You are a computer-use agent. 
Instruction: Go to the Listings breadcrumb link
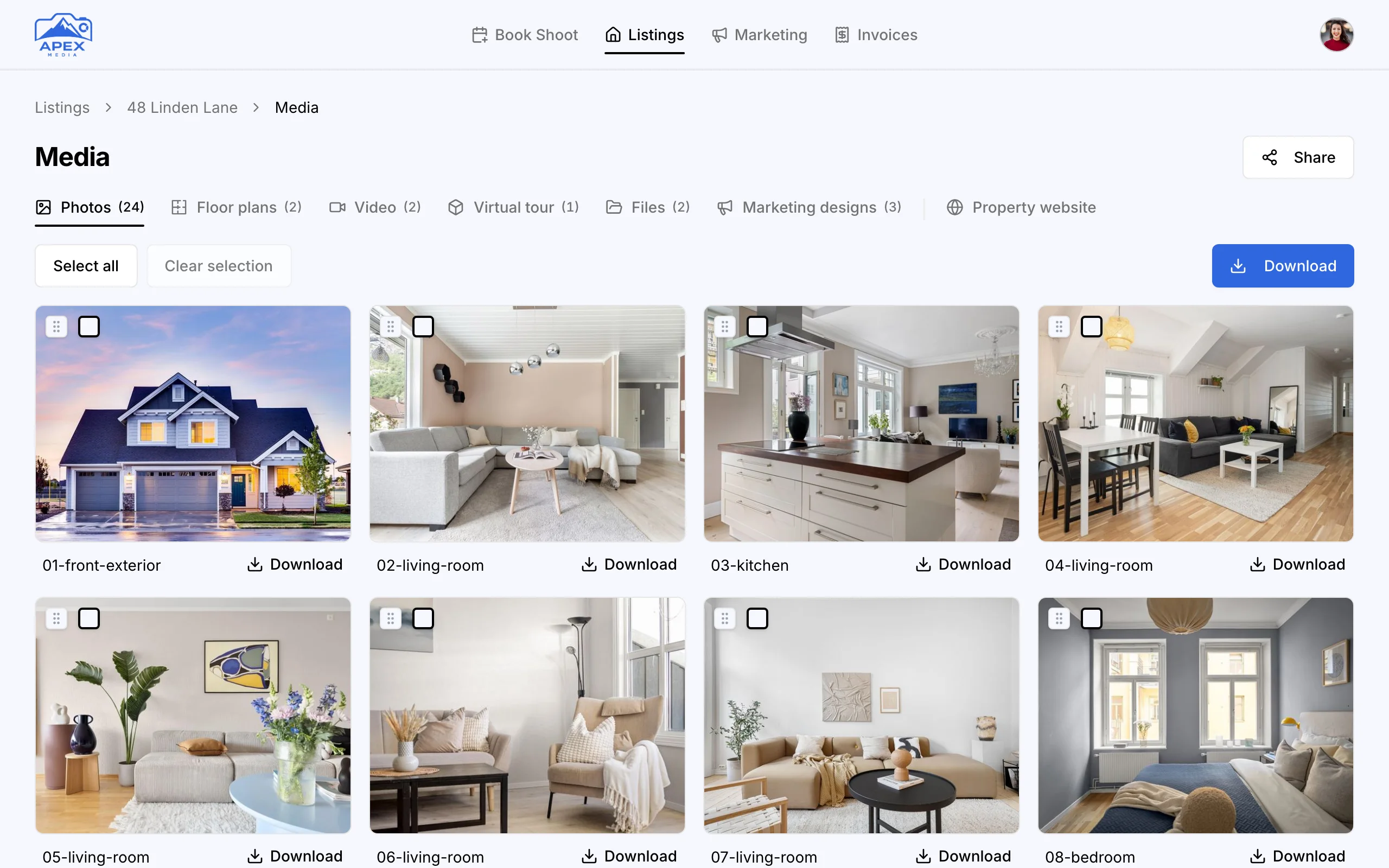coord(62,107)
